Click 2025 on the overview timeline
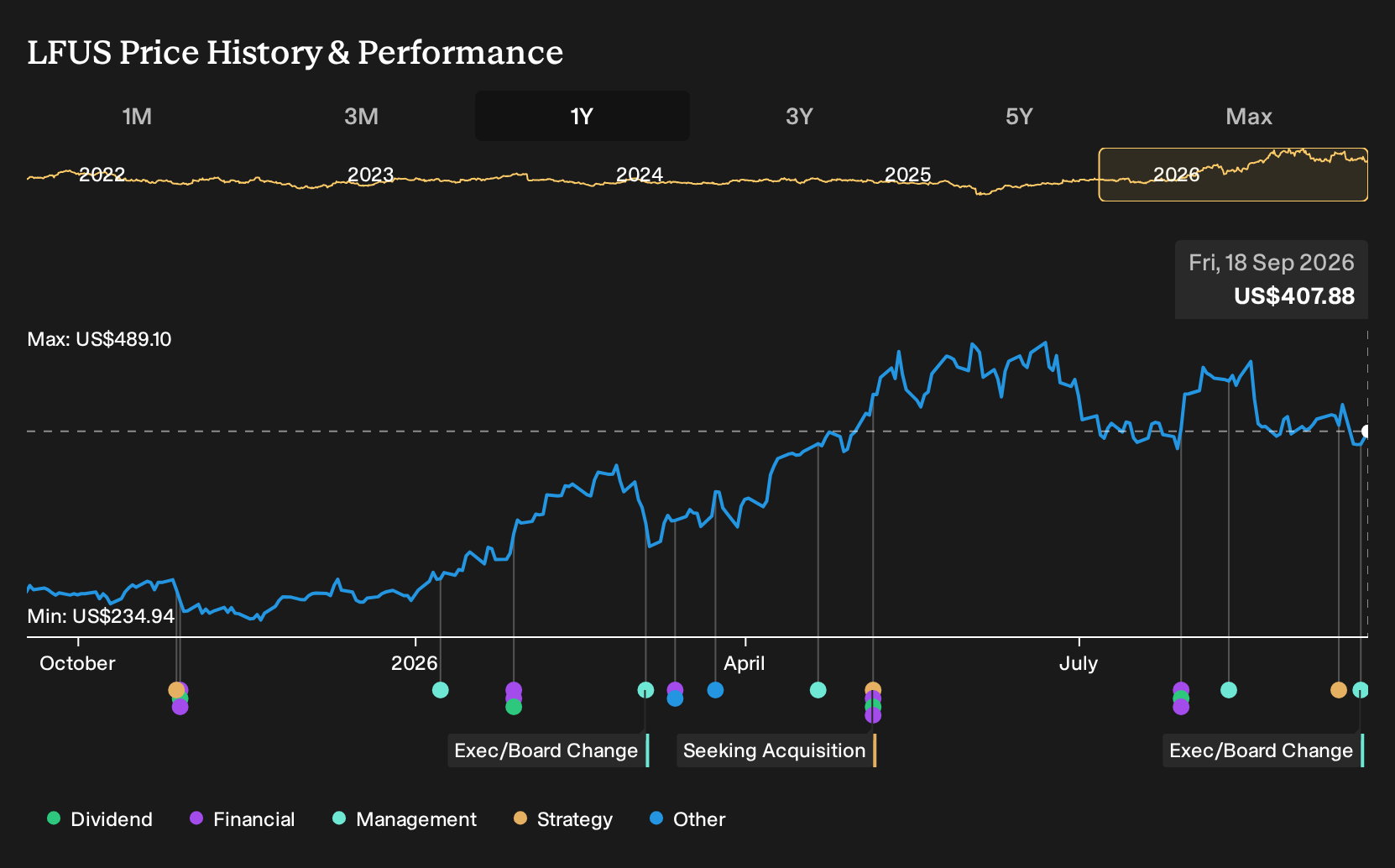The image size is (1395, 868). 908,175
